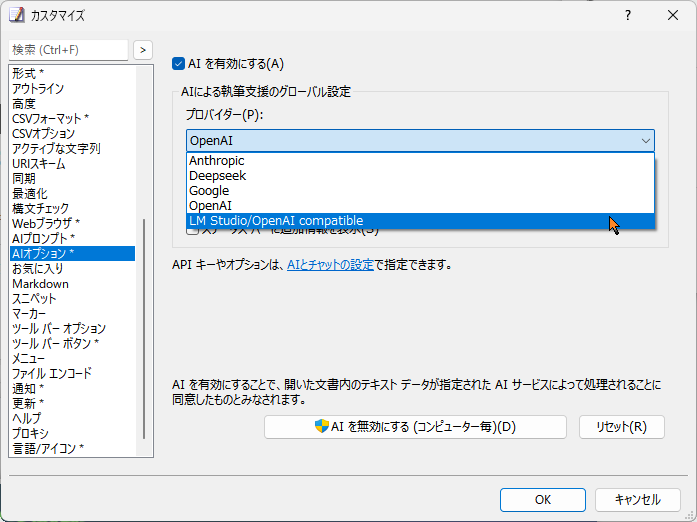The image size is (697, 522).
Task: Select 形式 * in category list
Action: click(72, 73)
